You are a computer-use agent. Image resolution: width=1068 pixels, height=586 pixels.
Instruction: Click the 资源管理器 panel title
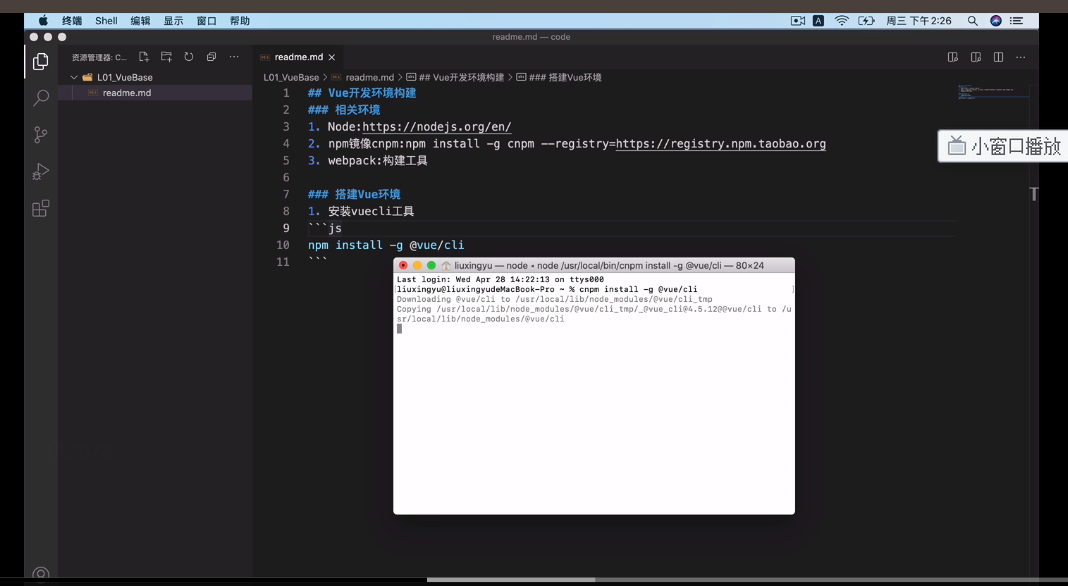pyautogui.click(x=99, y=57)
